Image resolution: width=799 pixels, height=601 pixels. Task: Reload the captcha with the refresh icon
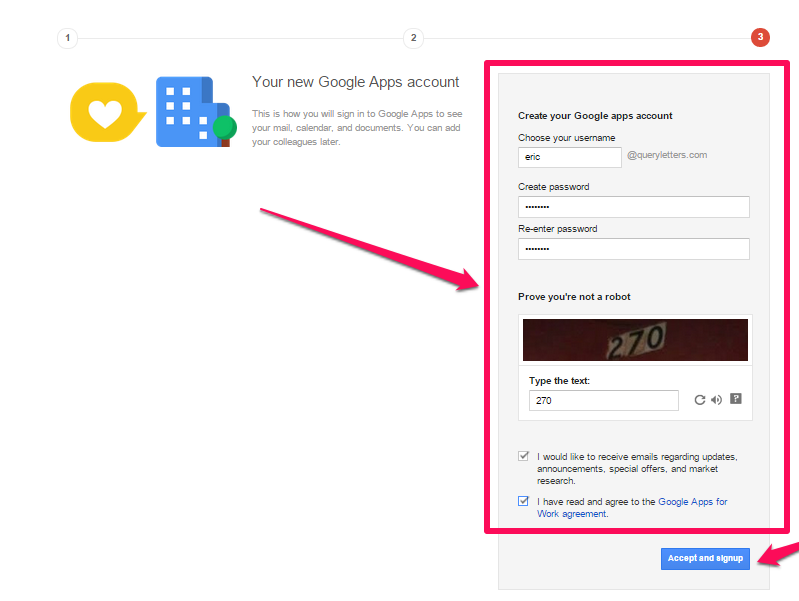pos(700,400)
